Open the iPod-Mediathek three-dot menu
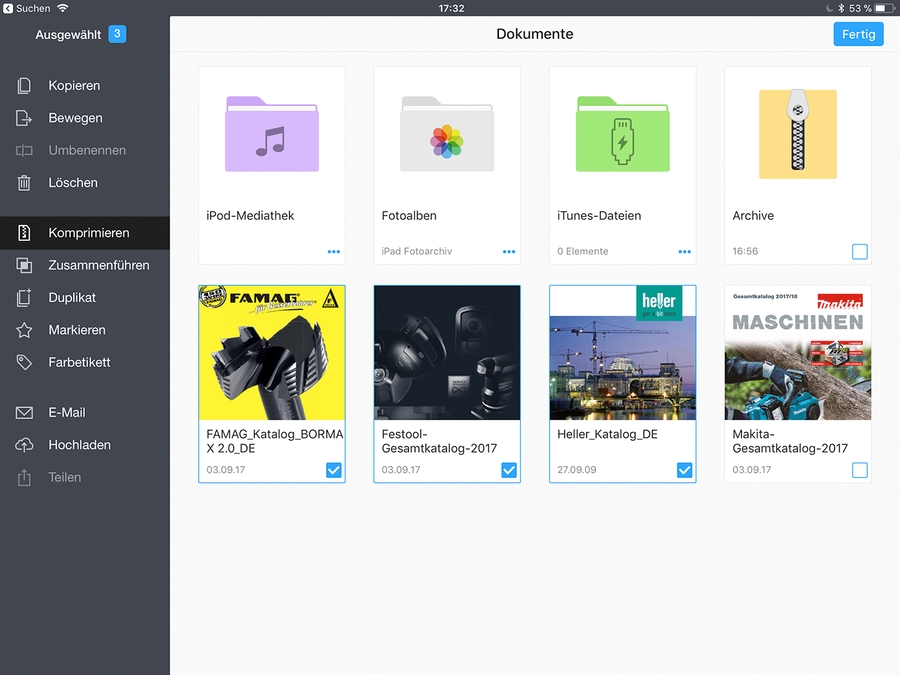Viewport: 900px width, 675px height. [334, 252]
